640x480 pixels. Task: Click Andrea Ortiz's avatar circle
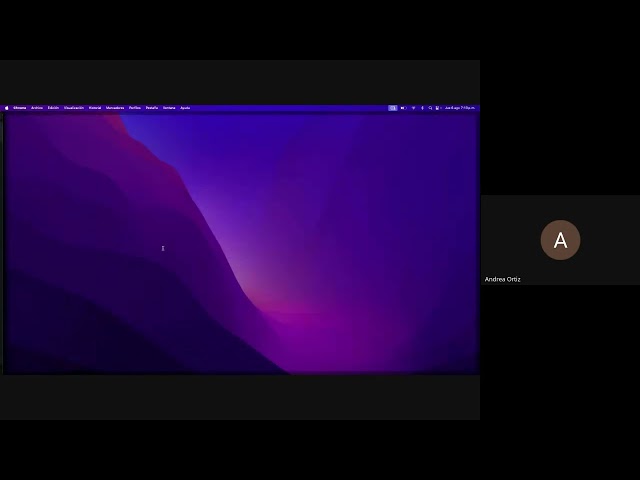pyautogui.click(x=560, y=240)
